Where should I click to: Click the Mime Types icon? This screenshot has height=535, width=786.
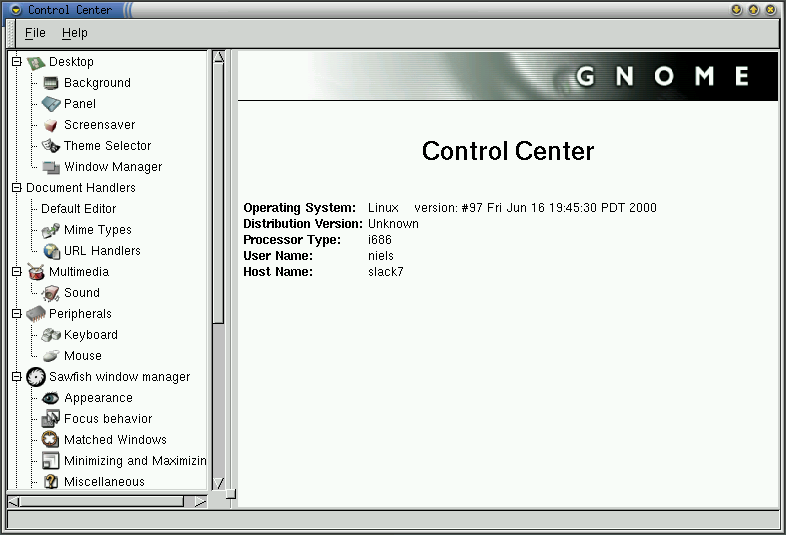[x=51, y=230]
